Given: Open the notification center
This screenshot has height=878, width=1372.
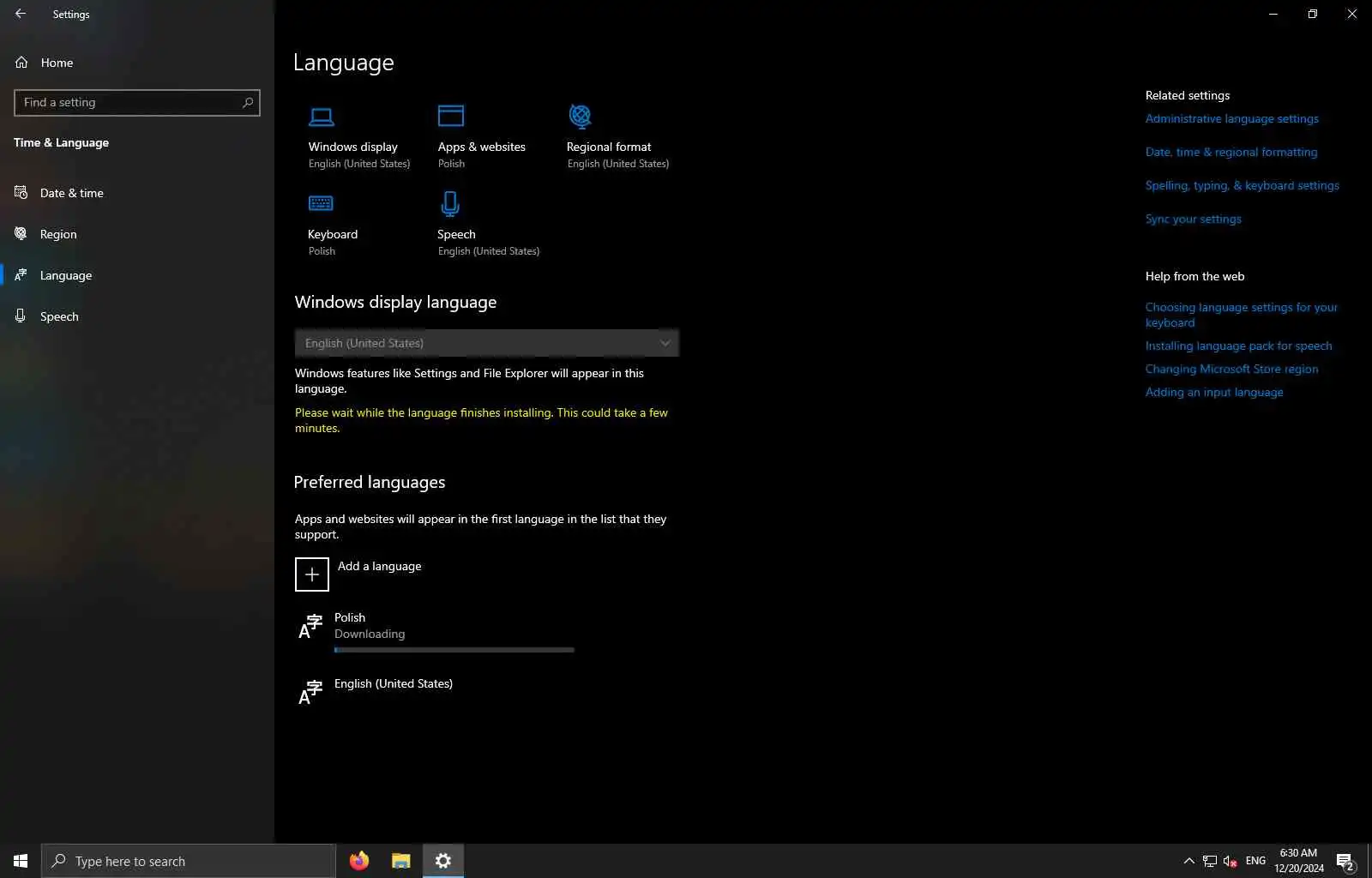Looking at the screenshot, I should click(x=1345, y=861).
